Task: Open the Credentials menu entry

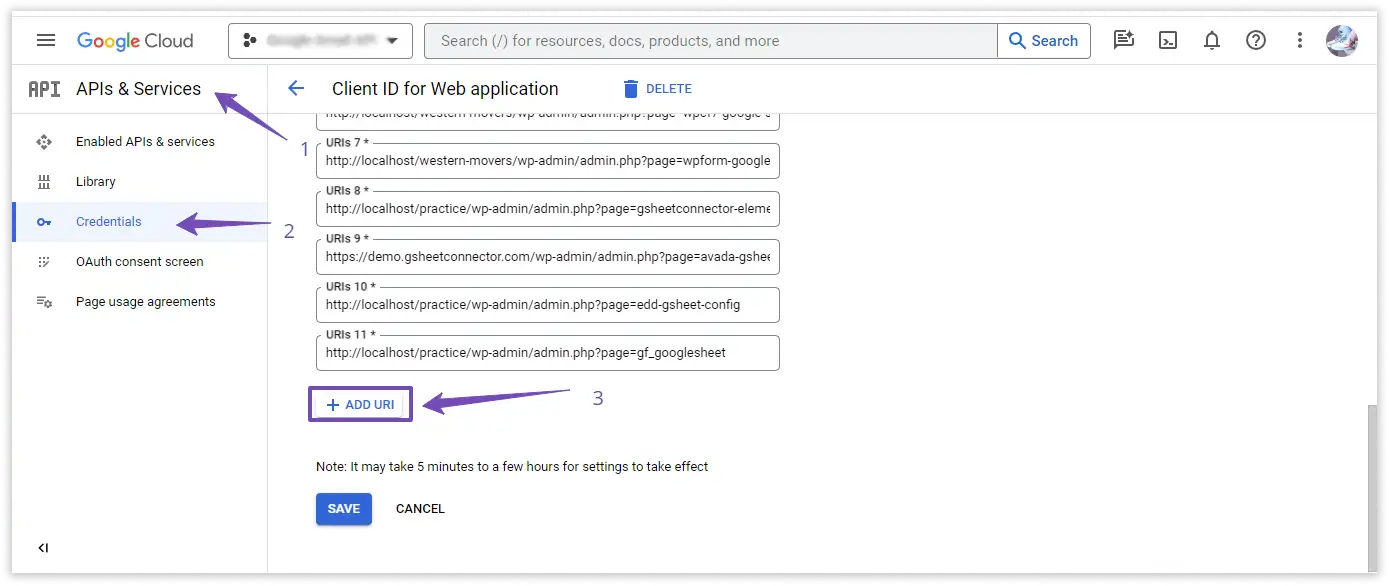Action: point(109,221)
